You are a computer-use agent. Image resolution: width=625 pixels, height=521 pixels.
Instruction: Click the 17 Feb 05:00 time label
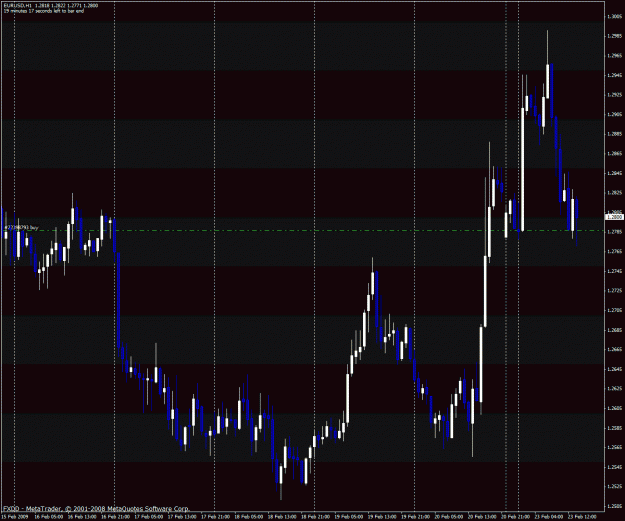click(149, 517)
